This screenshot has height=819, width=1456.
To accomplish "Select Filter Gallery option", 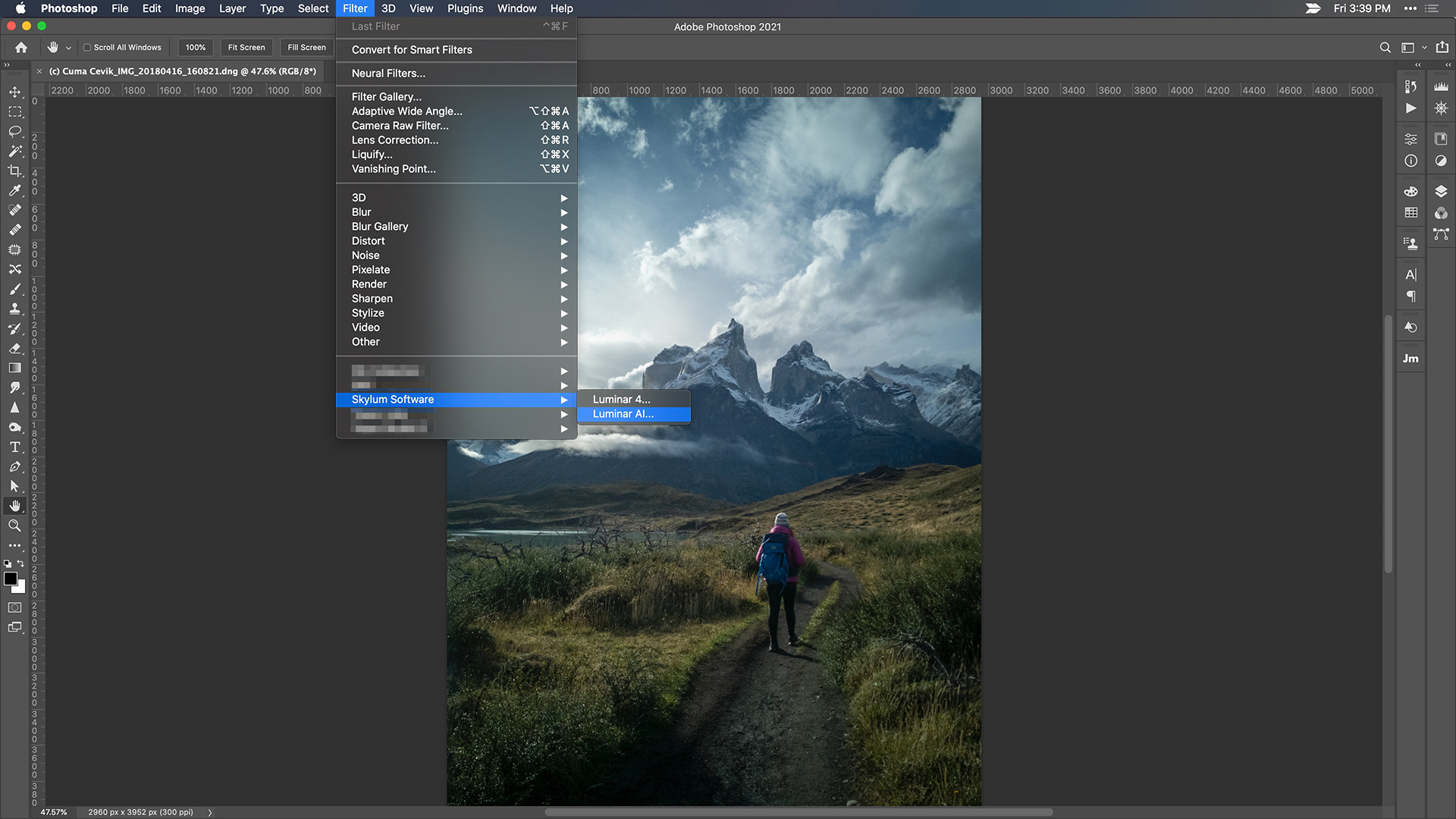I will point(385,96).
